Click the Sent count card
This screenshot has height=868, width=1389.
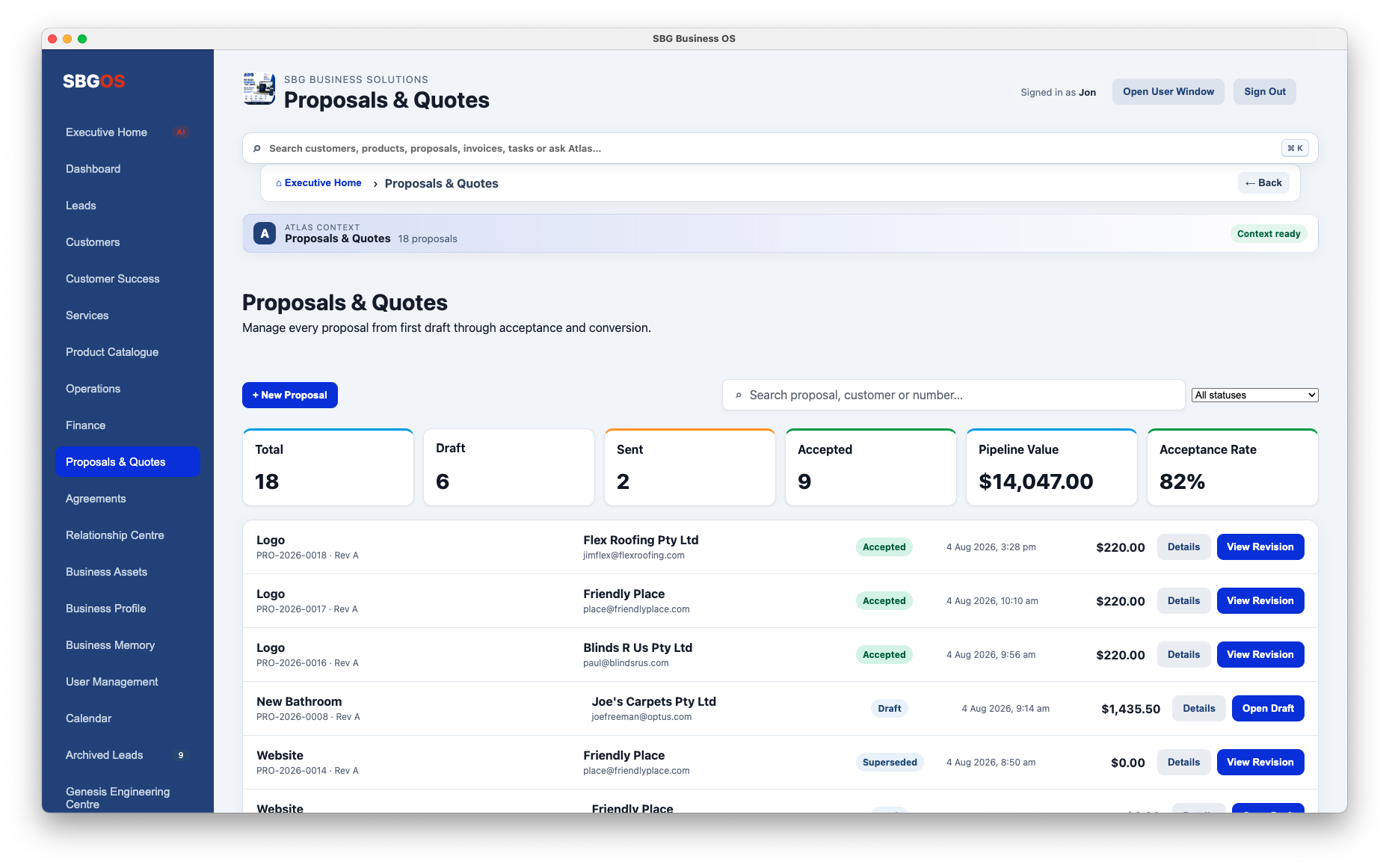[x=689, y=467]
